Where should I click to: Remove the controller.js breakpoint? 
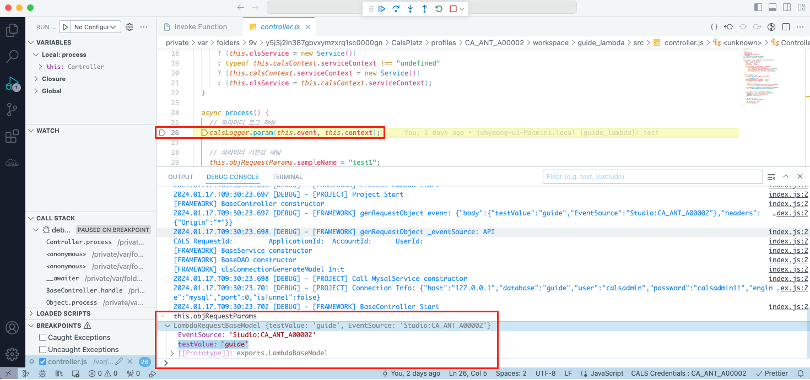point(131,362)
